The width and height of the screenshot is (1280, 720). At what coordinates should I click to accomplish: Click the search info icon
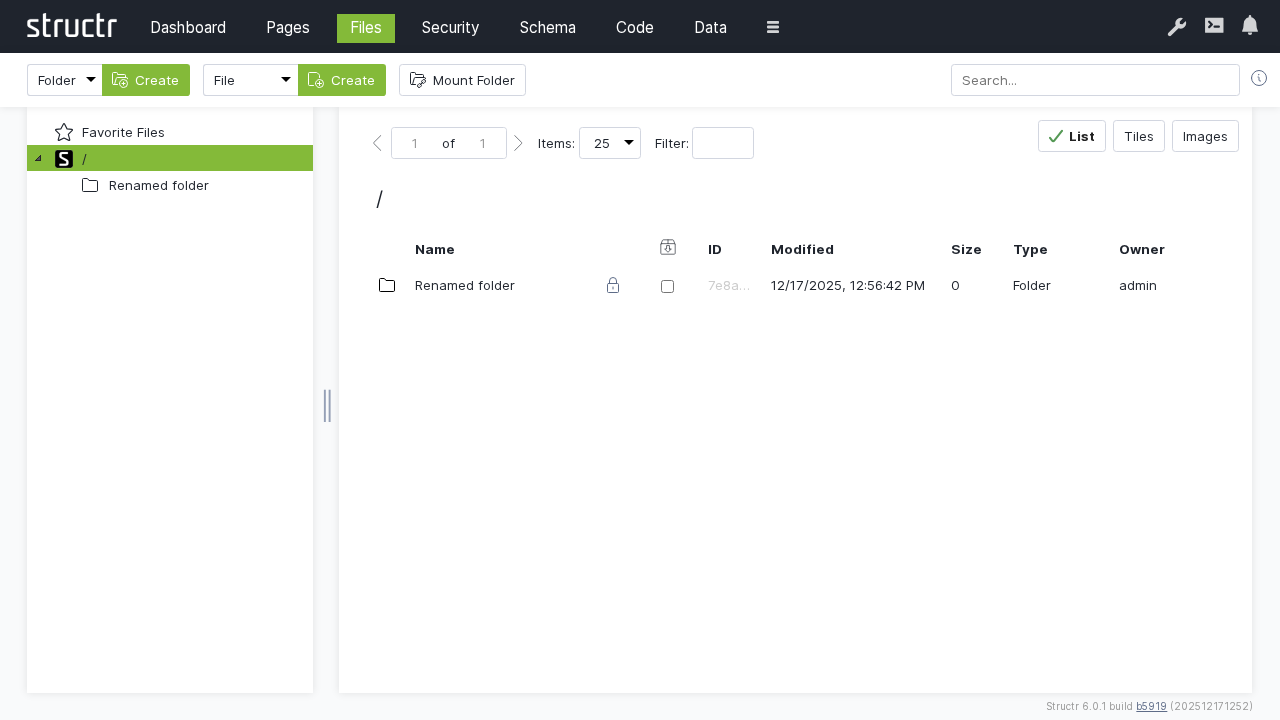1259,79
